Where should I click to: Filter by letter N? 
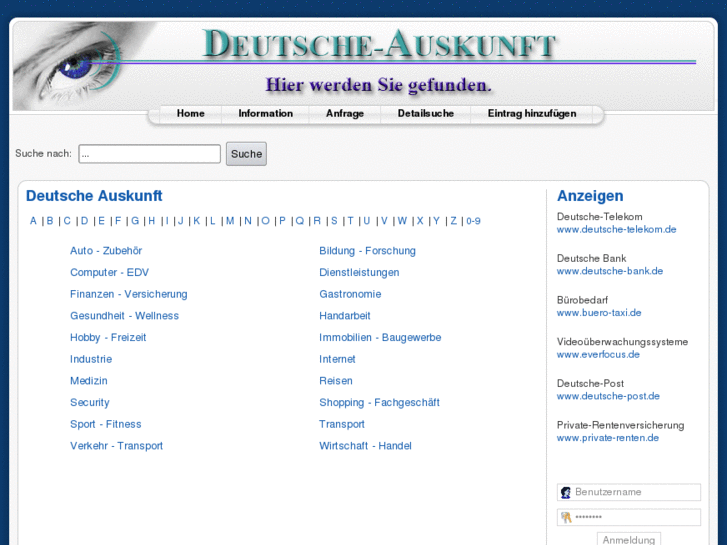pyautogui.click(x=248, y=221)
